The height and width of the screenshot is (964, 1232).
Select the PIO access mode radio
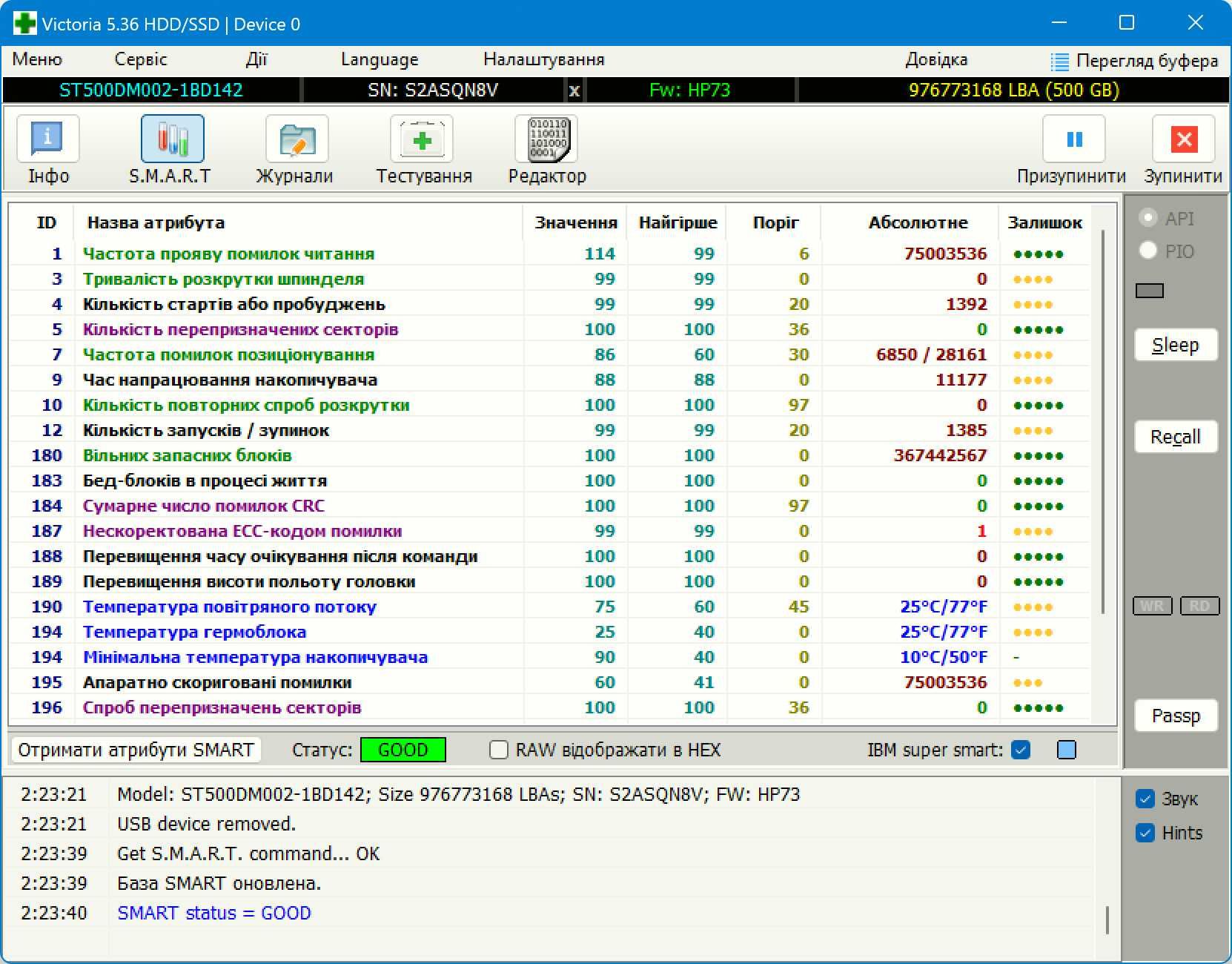click(x=1147, y=251)
